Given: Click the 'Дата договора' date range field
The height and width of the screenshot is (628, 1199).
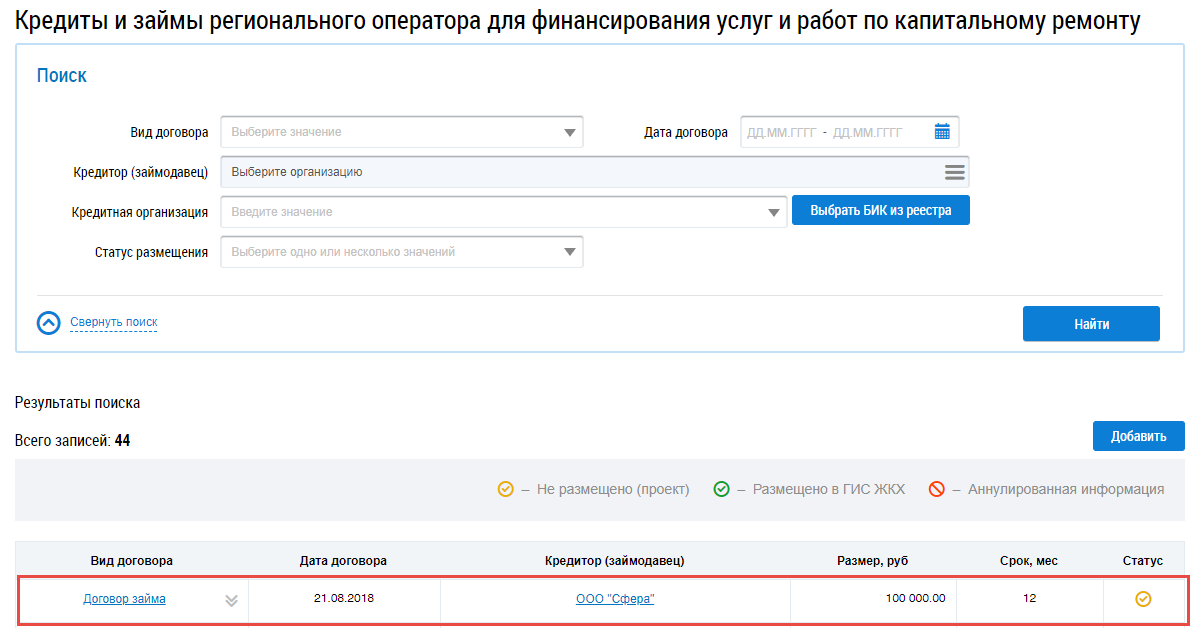Looking at the screenshot, I should (835, 132).
